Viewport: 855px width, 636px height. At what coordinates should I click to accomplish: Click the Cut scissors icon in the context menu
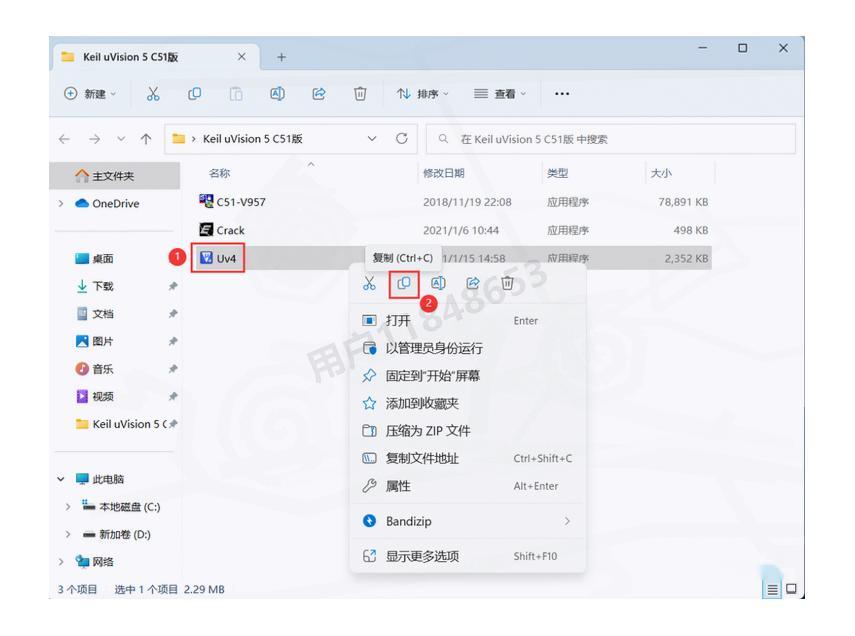370,283
